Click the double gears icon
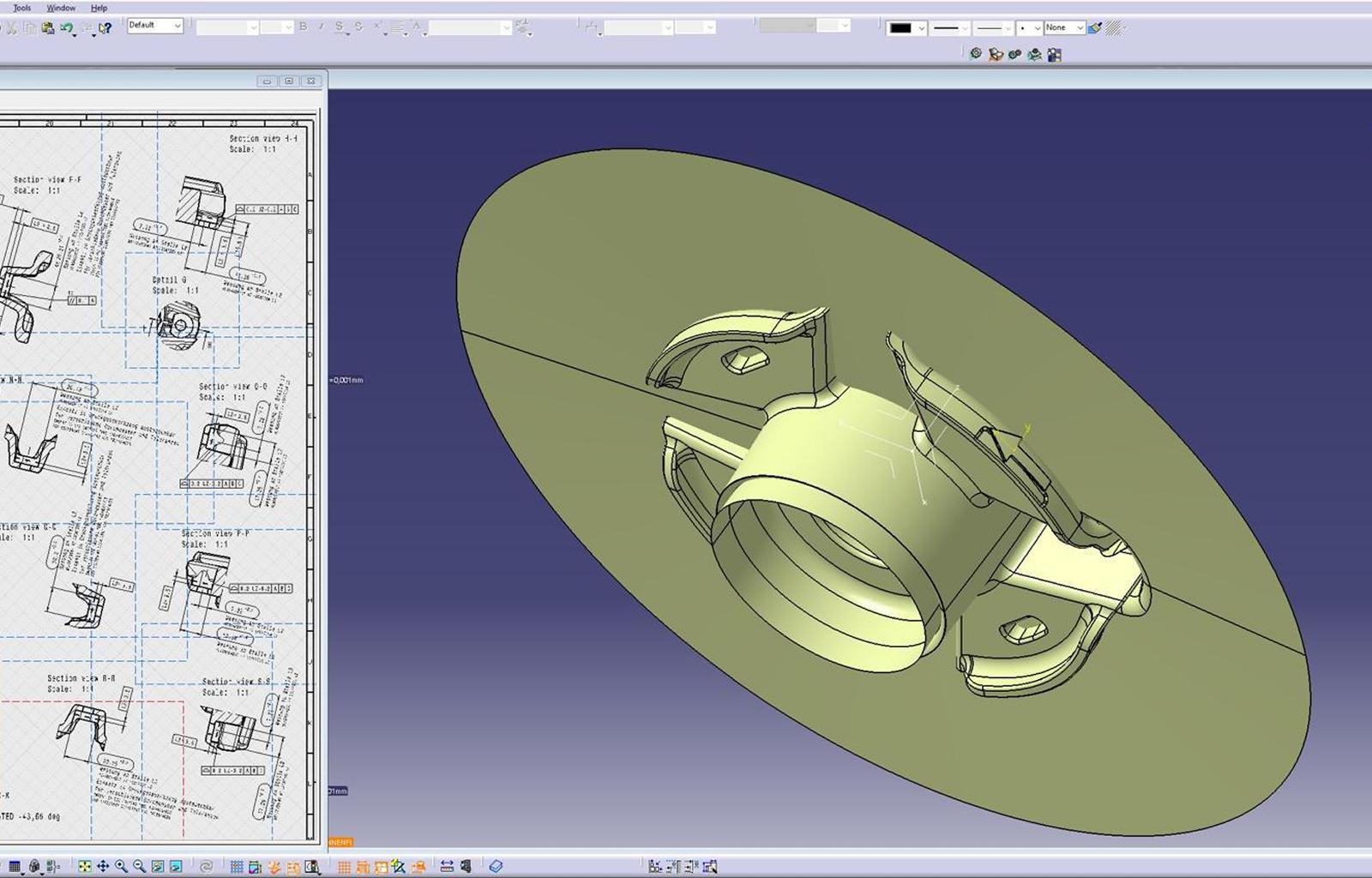This screenshot has width=1372, height=878. [1015, 54]
